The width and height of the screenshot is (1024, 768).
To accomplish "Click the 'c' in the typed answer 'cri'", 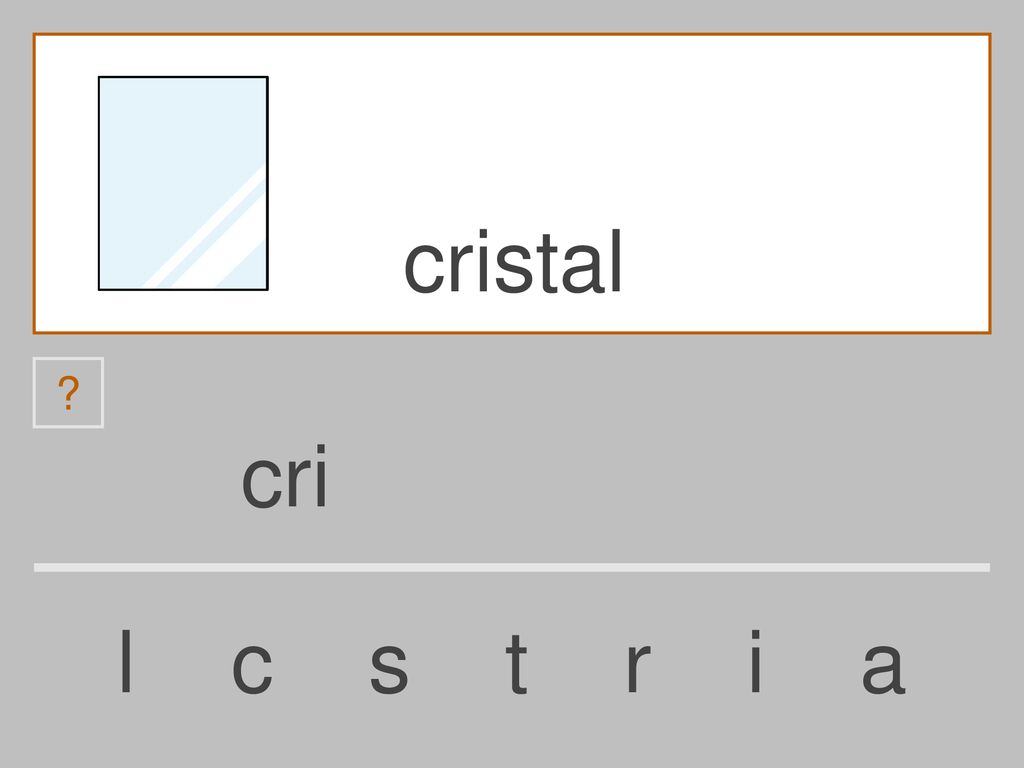I will click(263, 483).
